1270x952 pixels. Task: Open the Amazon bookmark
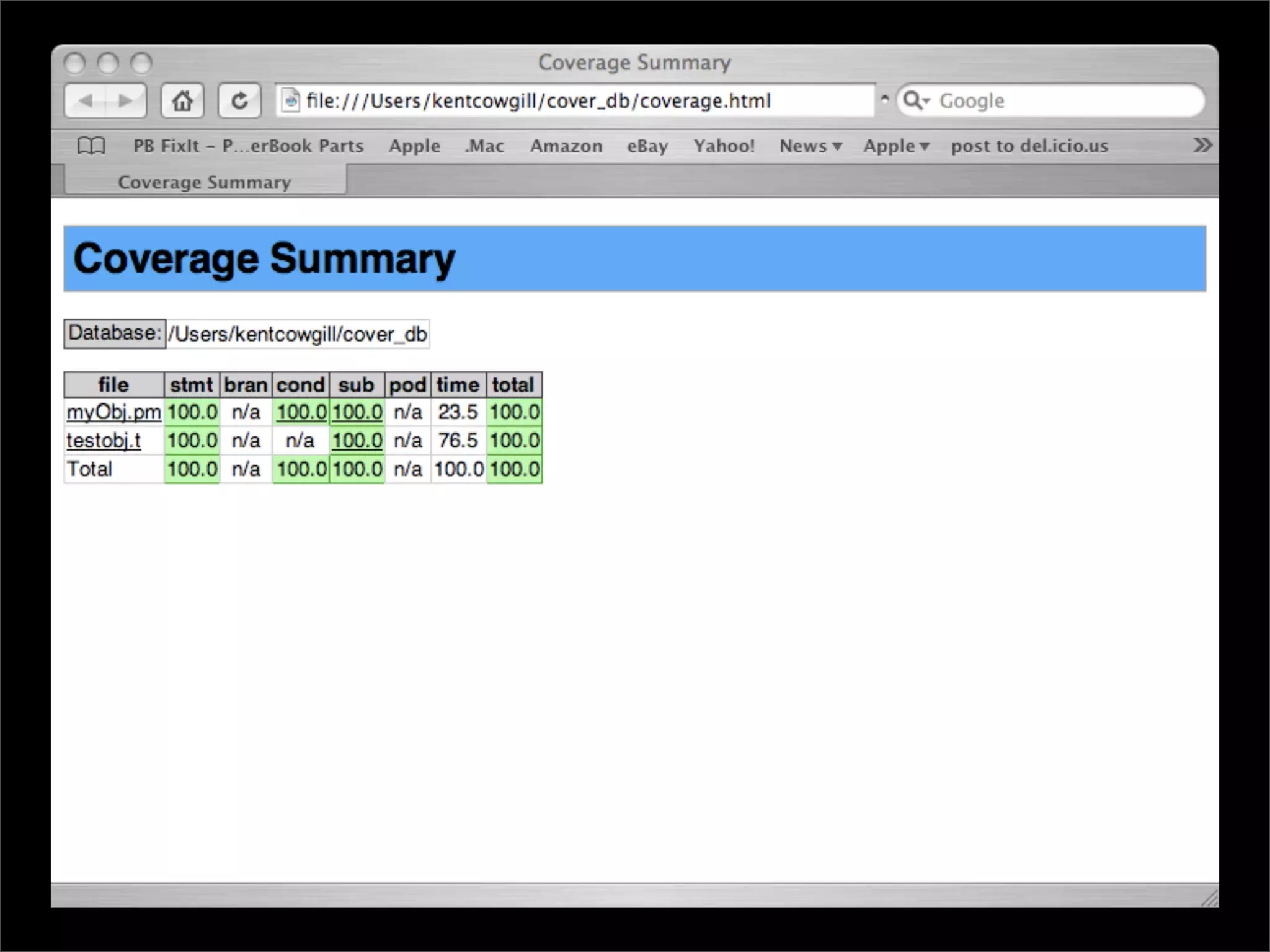566,146
